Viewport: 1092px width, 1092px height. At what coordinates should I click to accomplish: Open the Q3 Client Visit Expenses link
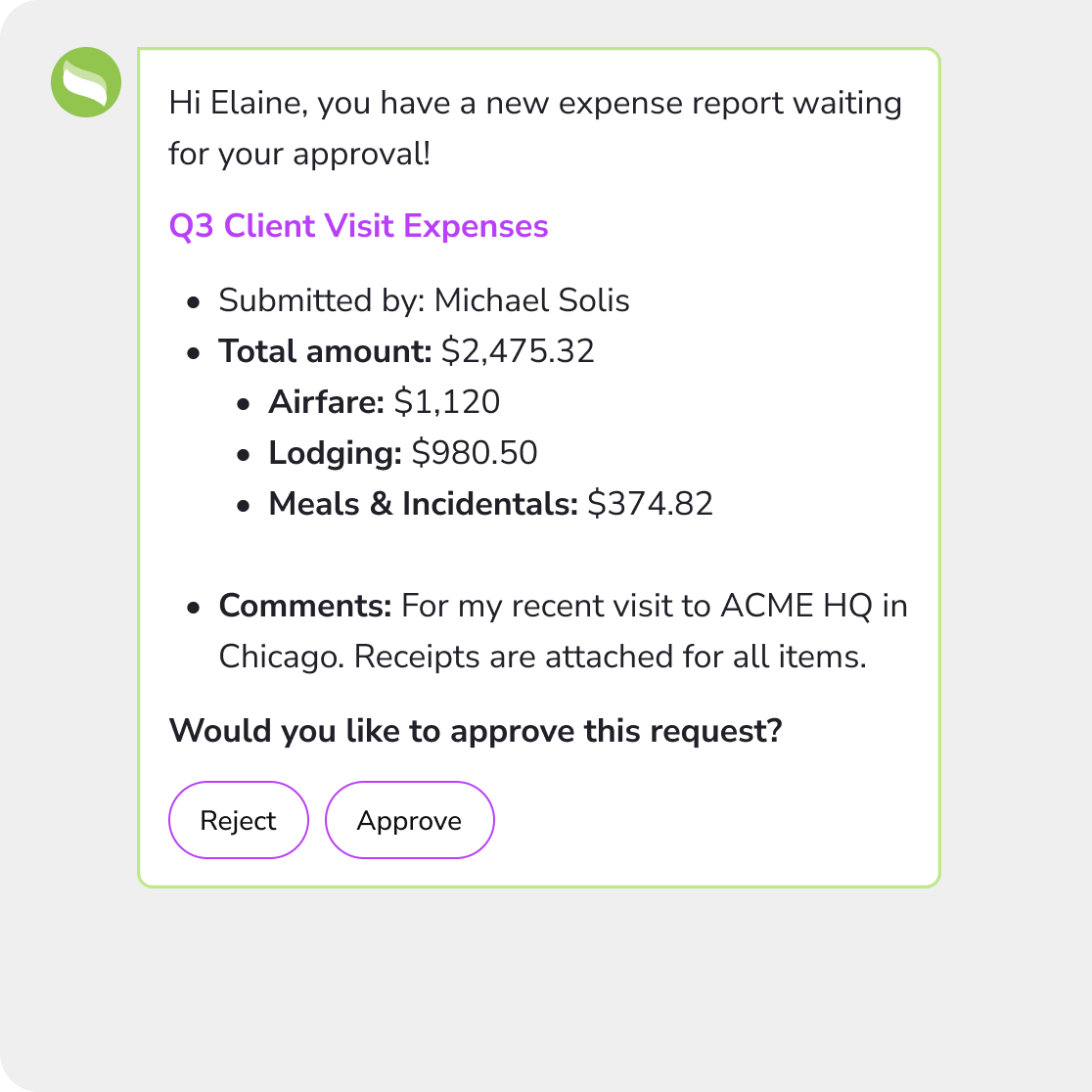point(358,226)
